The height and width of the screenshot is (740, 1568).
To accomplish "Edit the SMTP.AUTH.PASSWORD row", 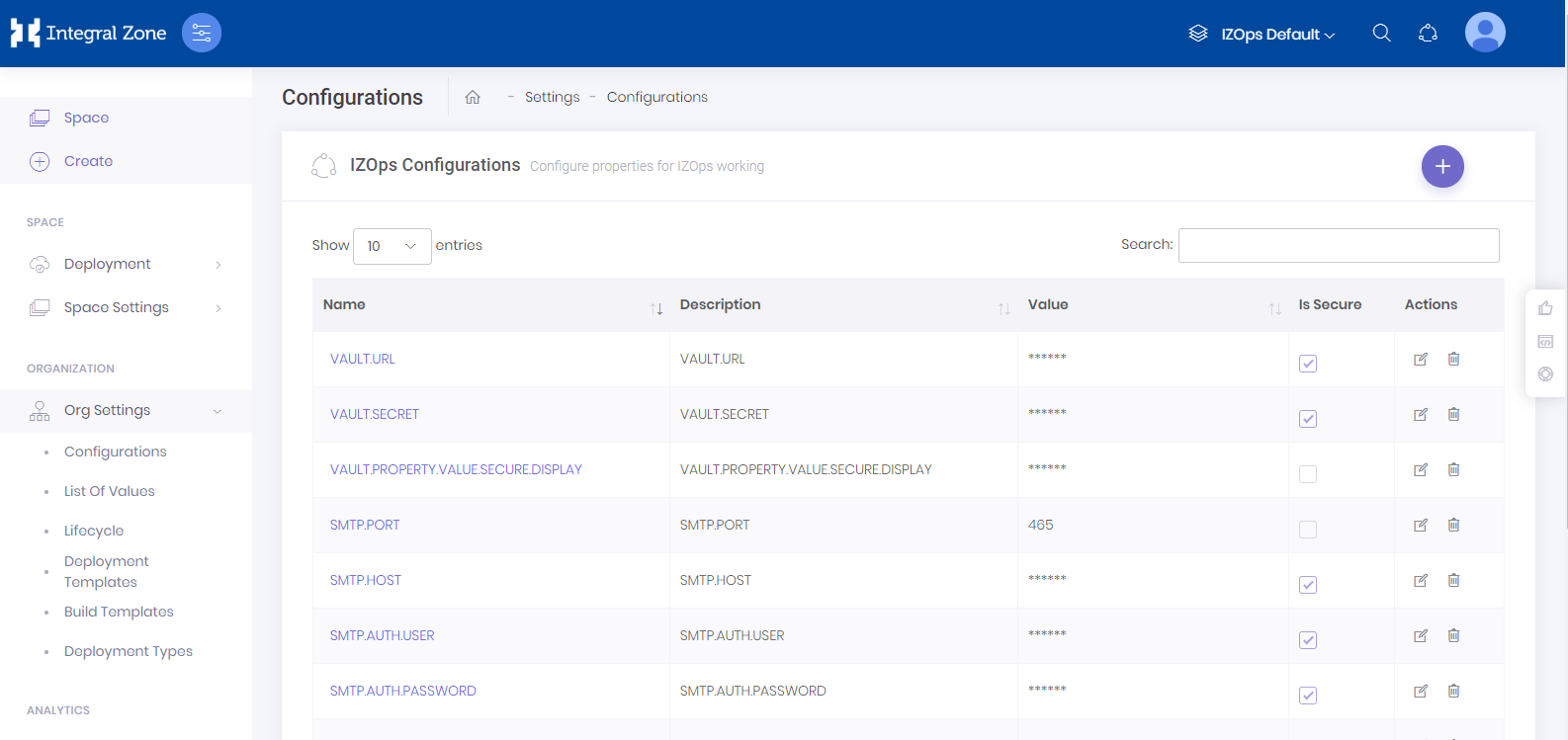I will [1421, 691].
